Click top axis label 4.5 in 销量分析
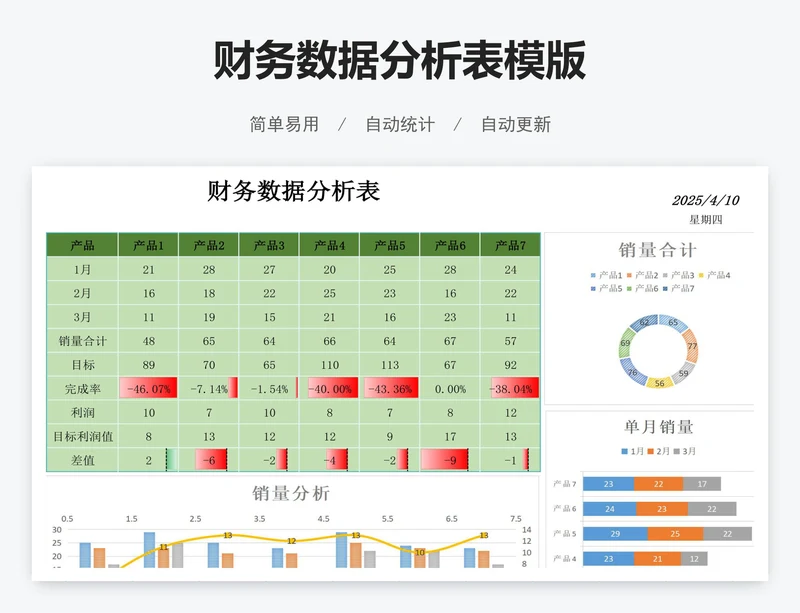The width and height of the screenshot is (800, 613). [323, 519]
